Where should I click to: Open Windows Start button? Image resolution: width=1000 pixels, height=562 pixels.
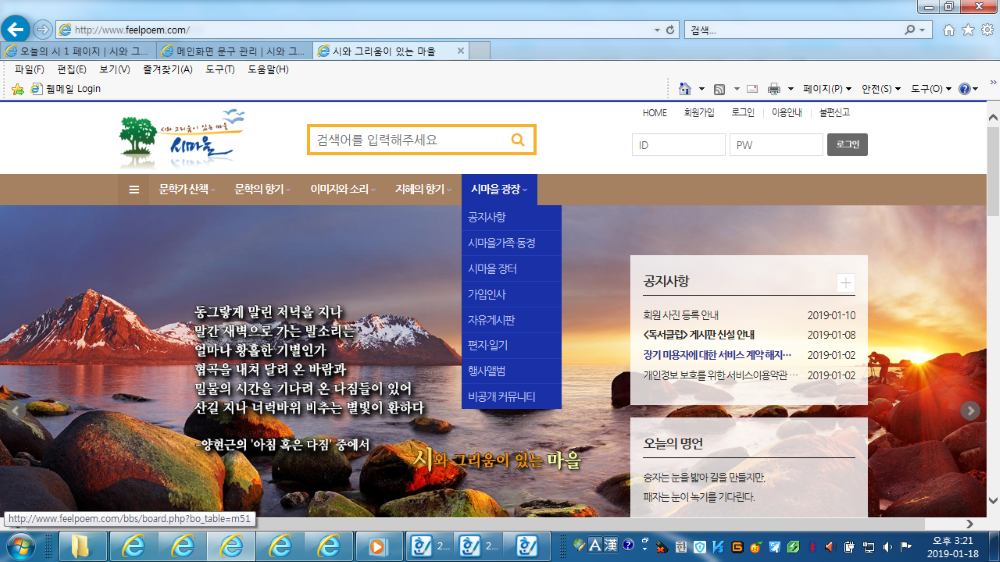[x=21, y=547]
